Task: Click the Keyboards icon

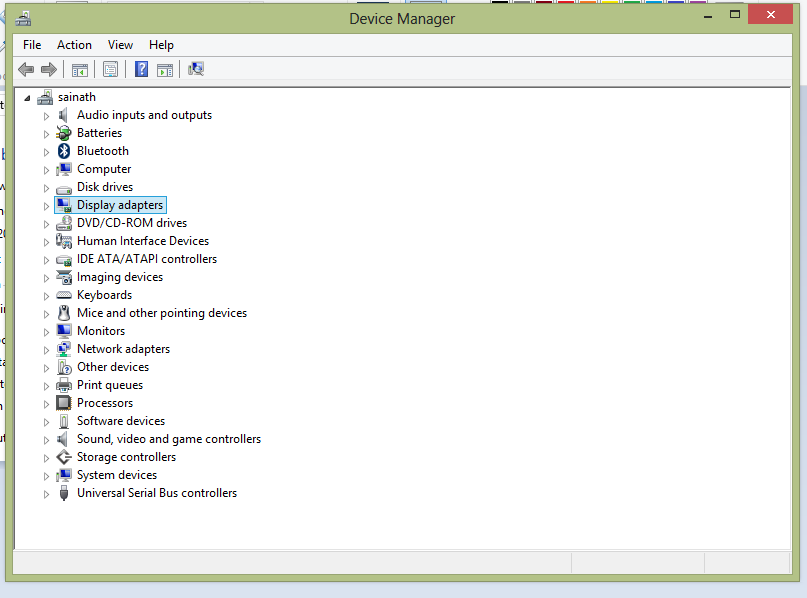Action: pos(64,295)
